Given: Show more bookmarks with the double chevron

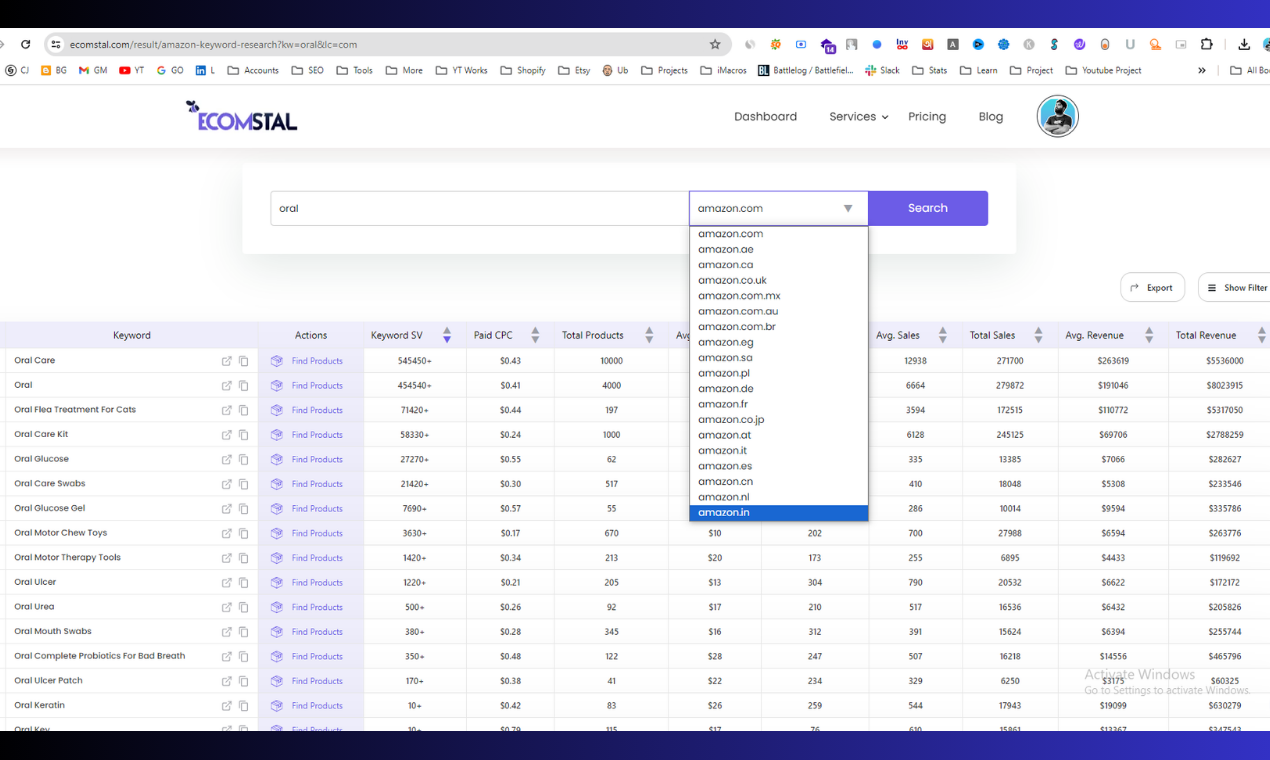Looking at the screenshot, I should (1202, 70).
